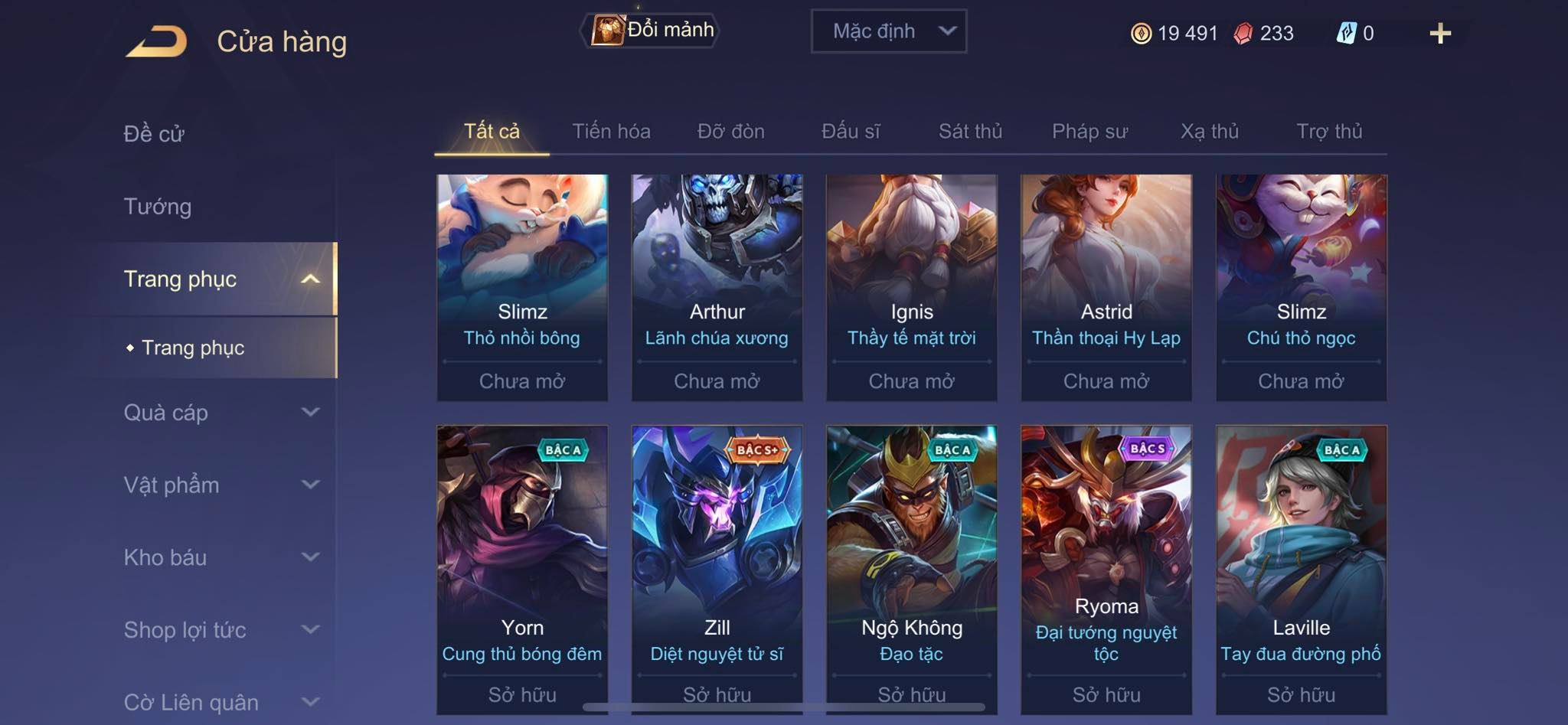Tap the red ruby gem icon
This screenshot has height=725, width=1568.
click(1243, 34)
